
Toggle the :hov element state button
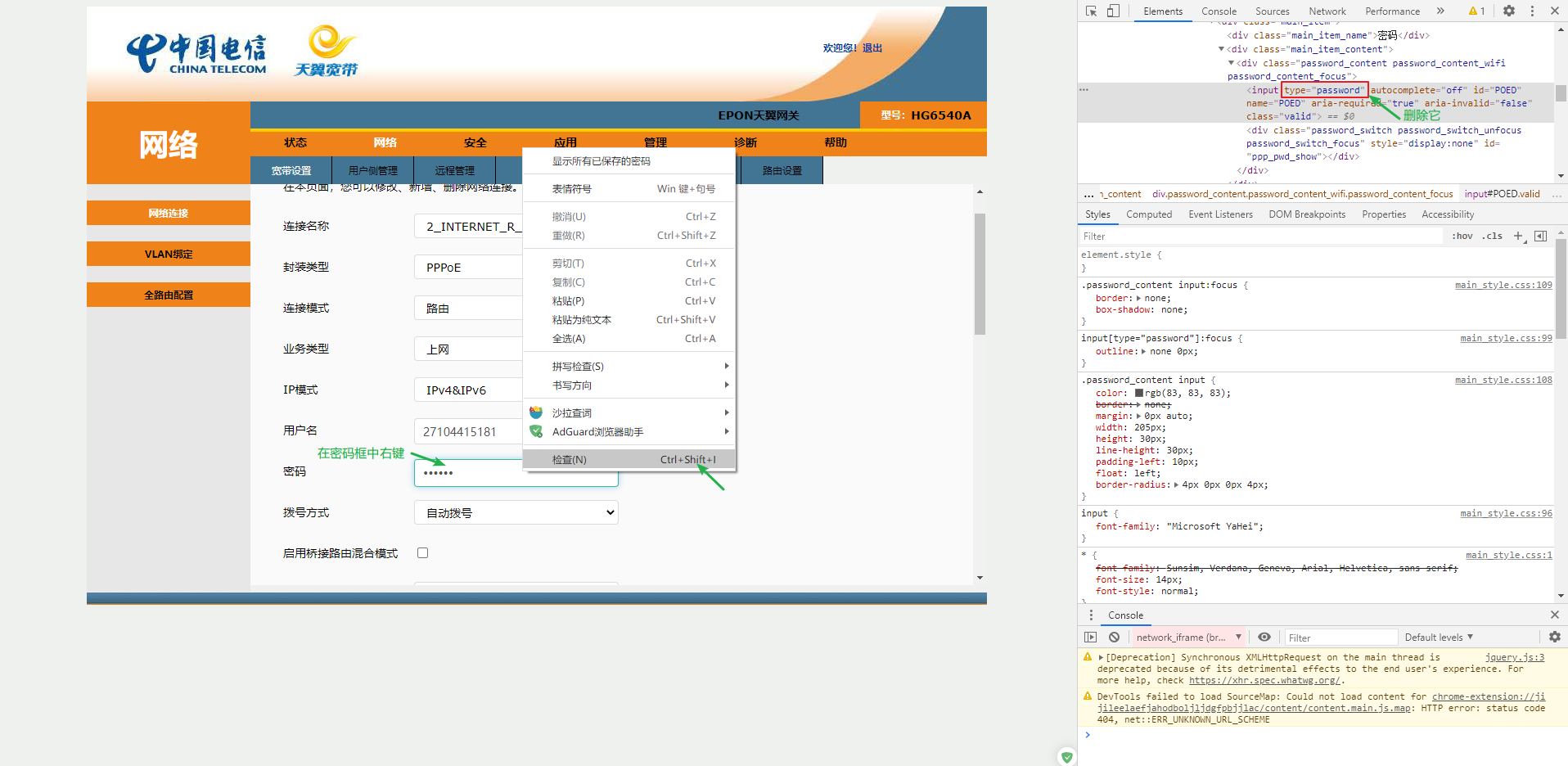point(1462,236)
